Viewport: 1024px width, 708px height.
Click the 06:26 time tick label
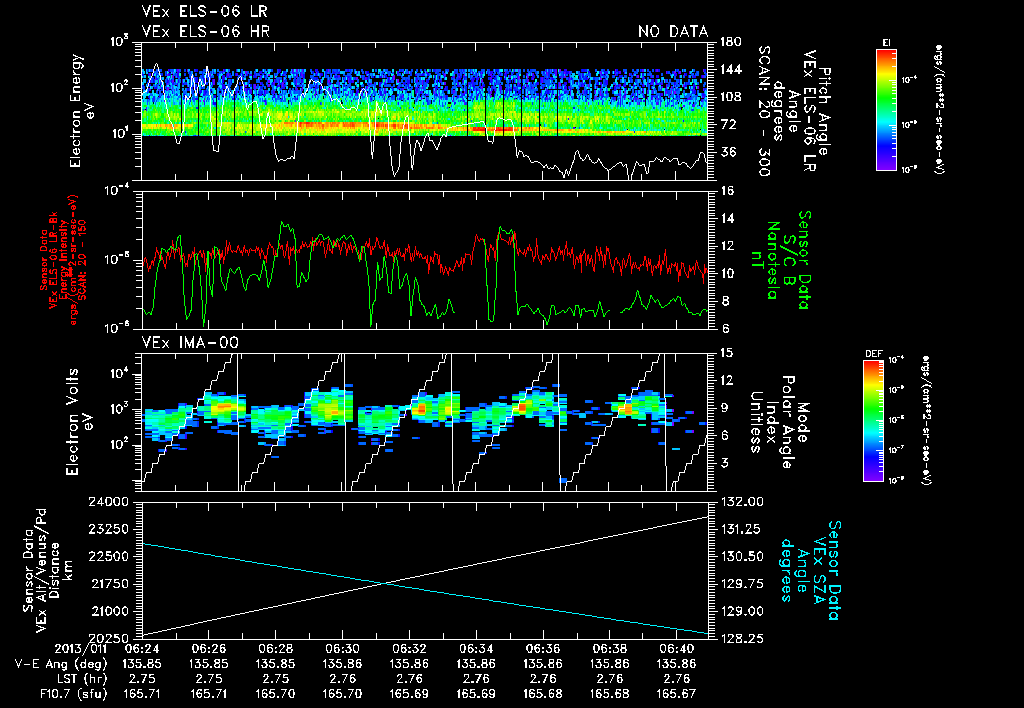208,649
